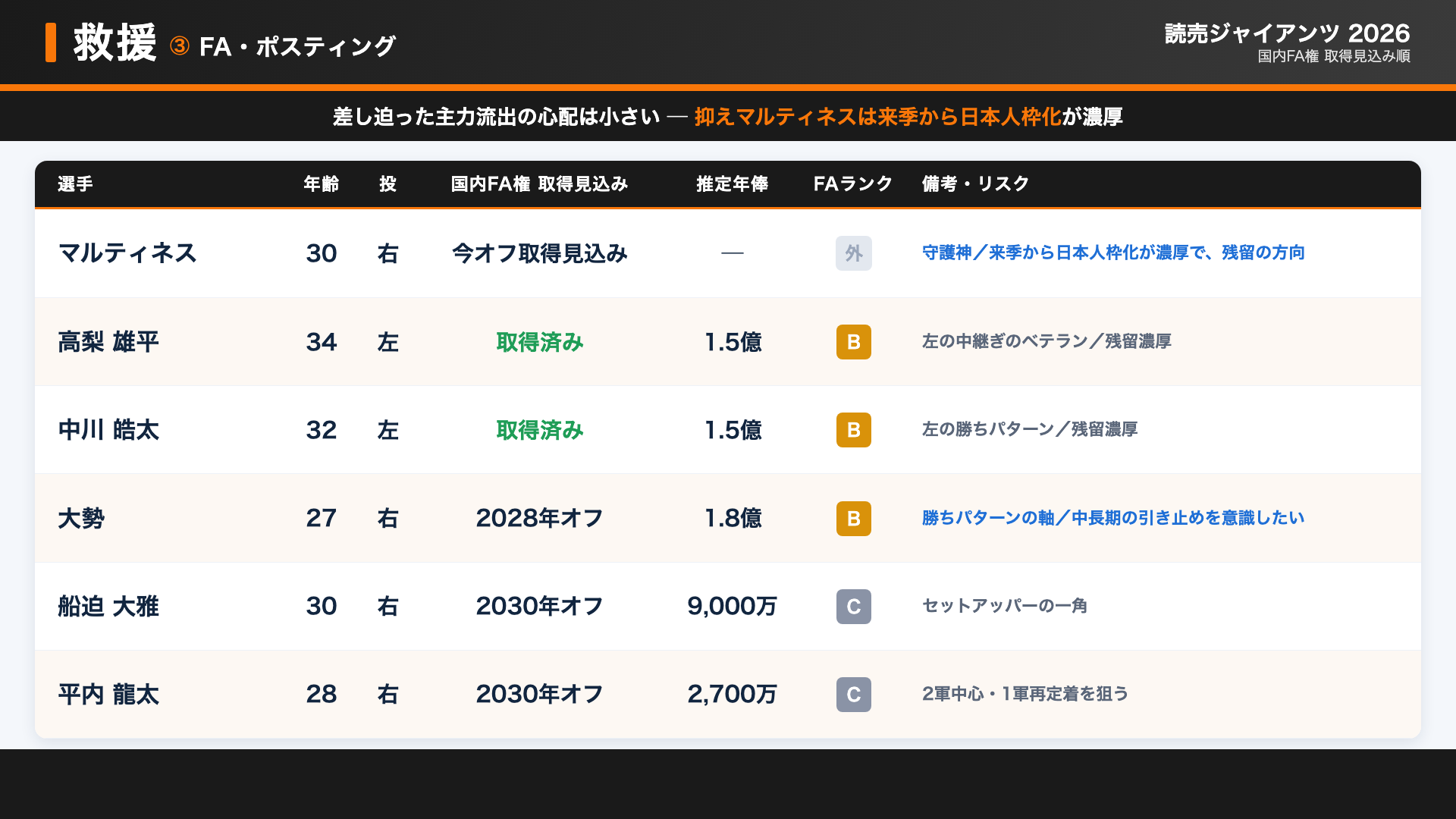The height and width of the screenshot is (819, 1456).
Task: Select the FAランク column header
Action: [853, 184]
